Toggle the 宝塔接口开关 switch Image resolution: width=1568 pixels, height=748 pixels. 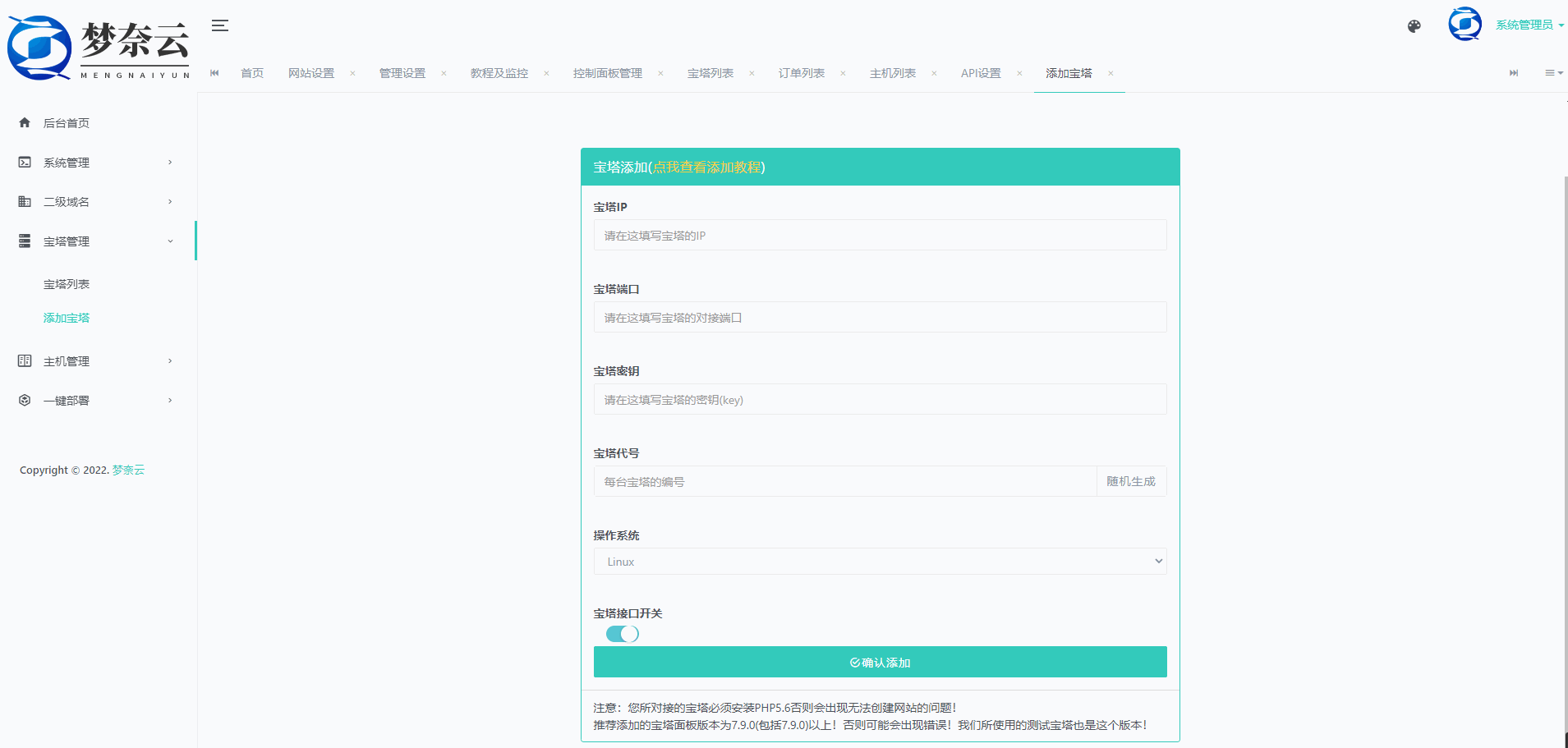[622, 634]
